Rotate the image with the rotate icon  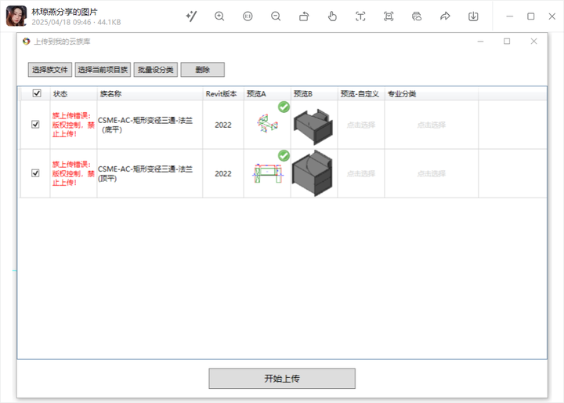click(x=304, y=16)
